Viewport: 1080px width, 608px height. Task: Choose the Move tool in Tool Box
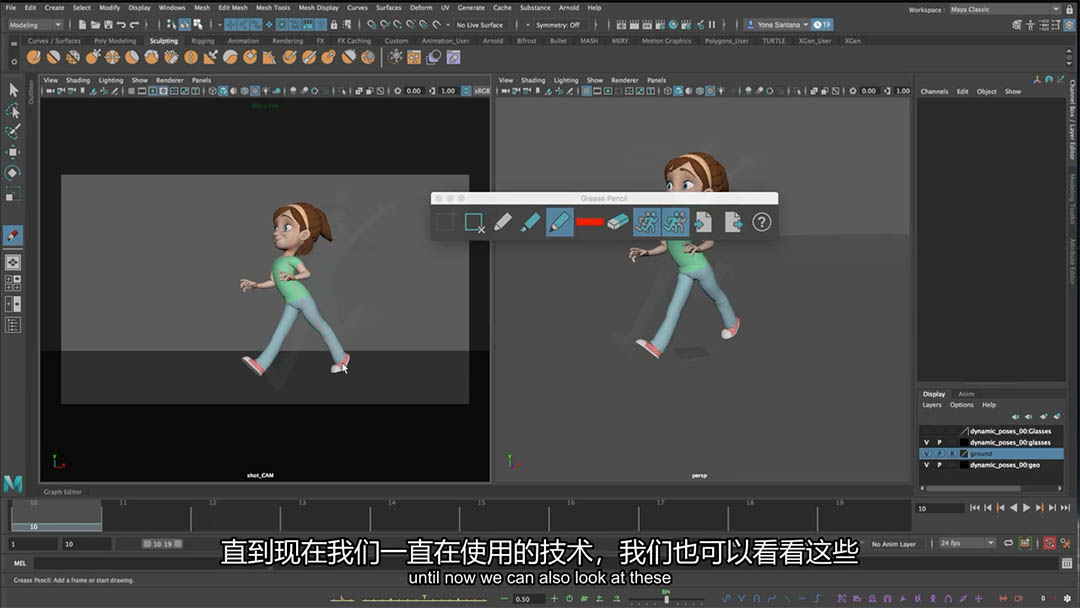click(12, 151)
